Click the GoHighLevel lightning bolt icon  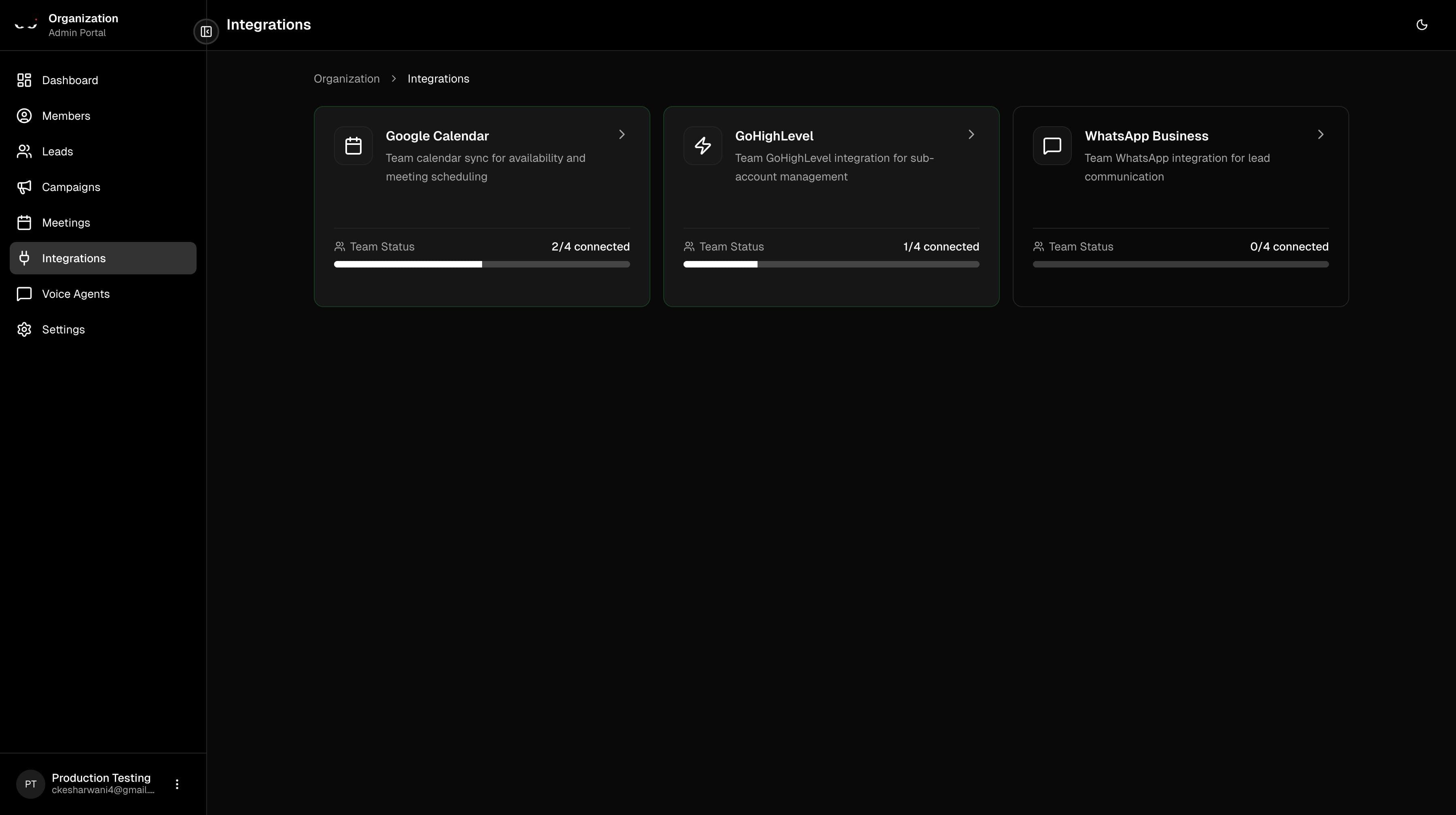pyautogui.click(x=703, y=145)
